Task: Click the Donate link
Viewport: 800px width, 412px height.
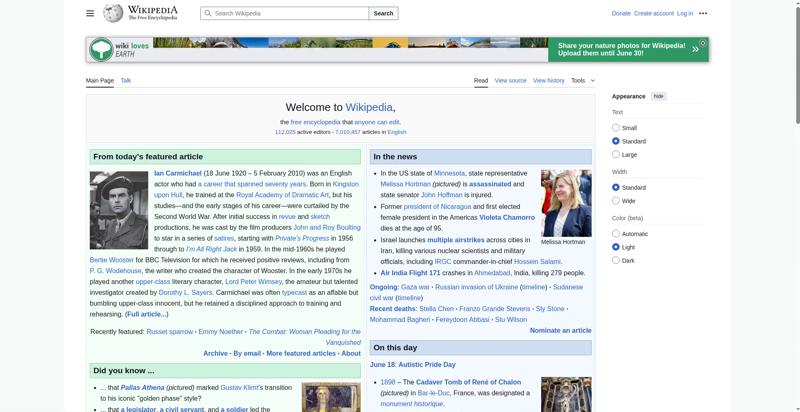Action: pos(621,13)
